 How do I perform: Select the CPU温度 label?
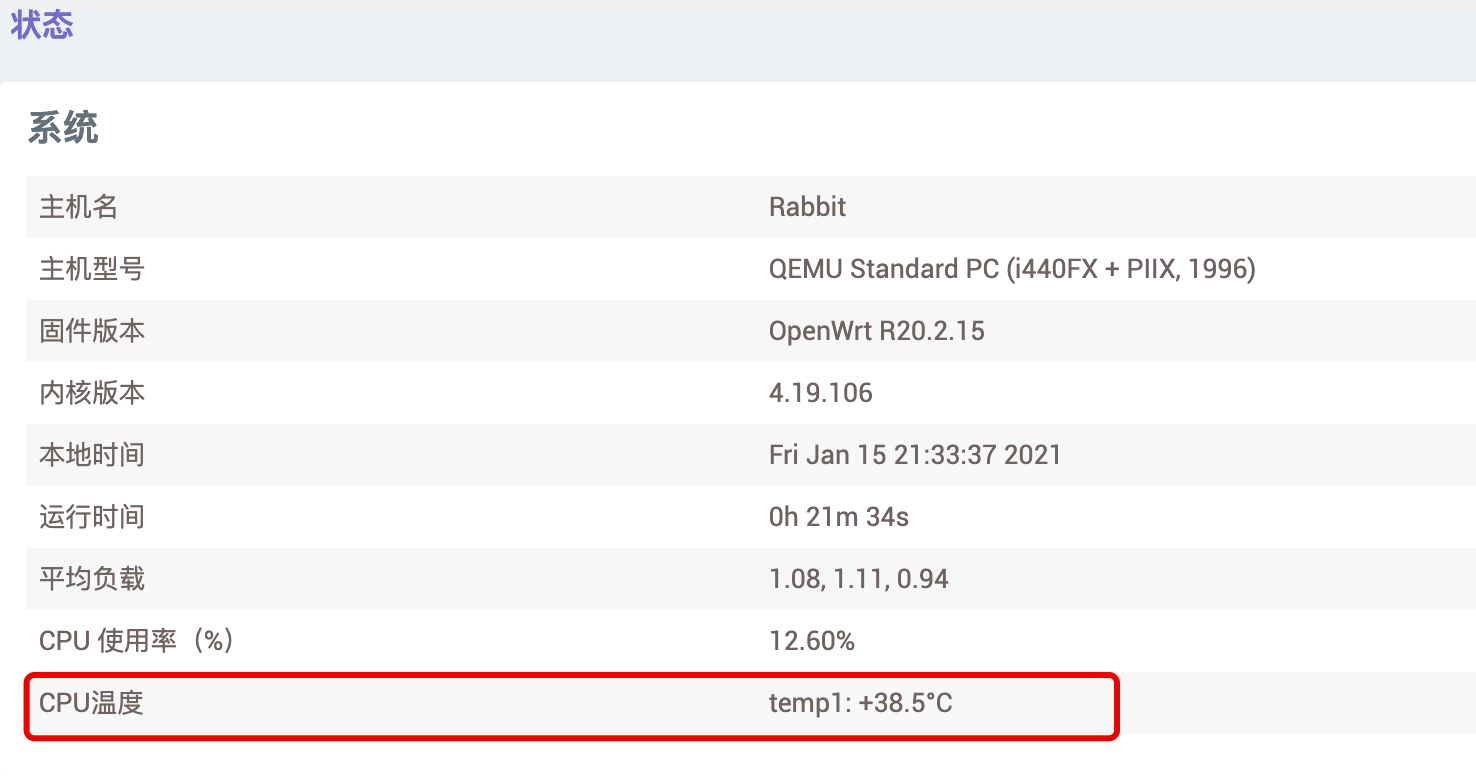pyautogui.click(x=91, y=703)
